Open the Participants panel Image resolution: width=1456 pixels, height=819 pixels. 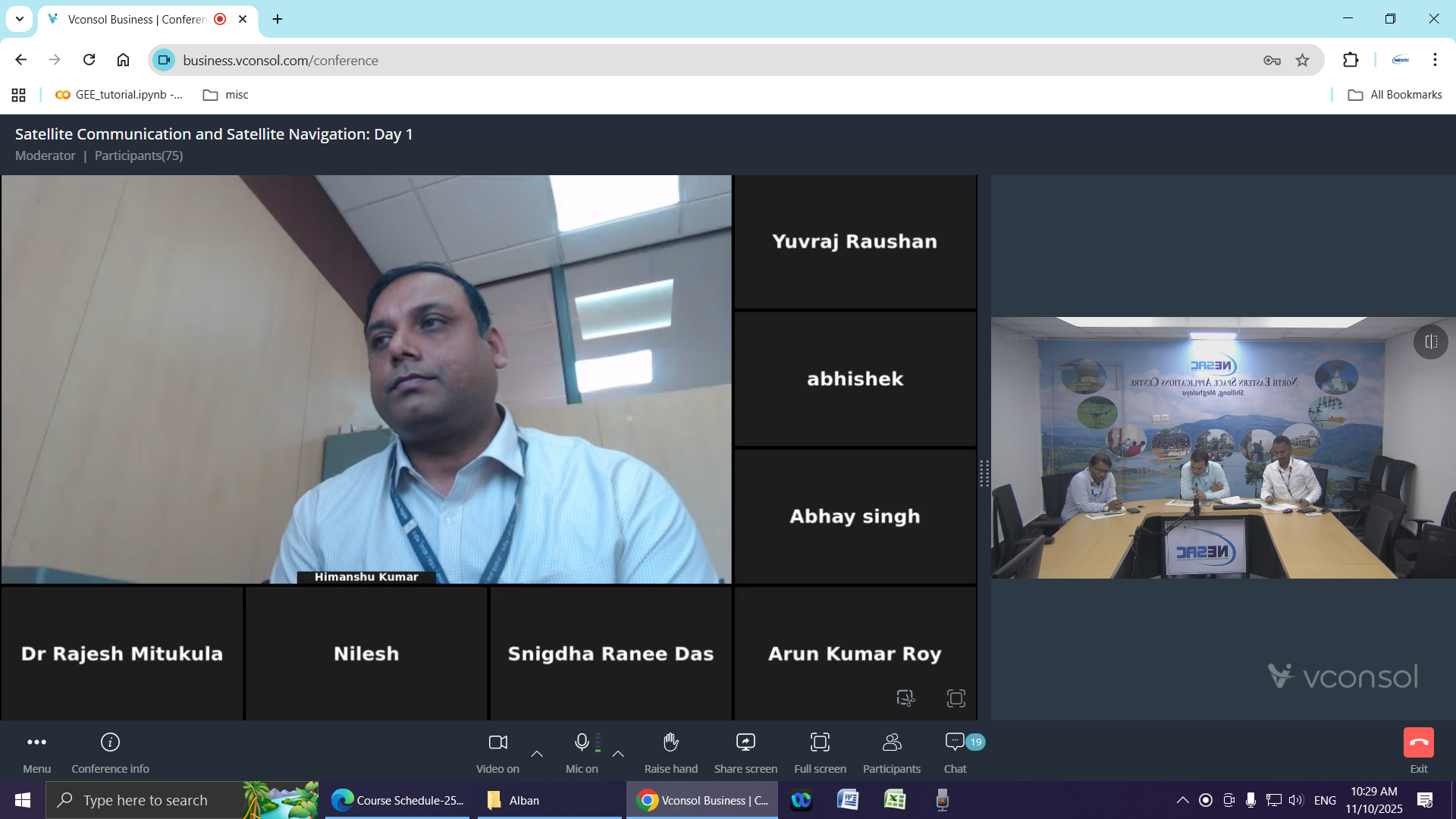tap(892, 742)
